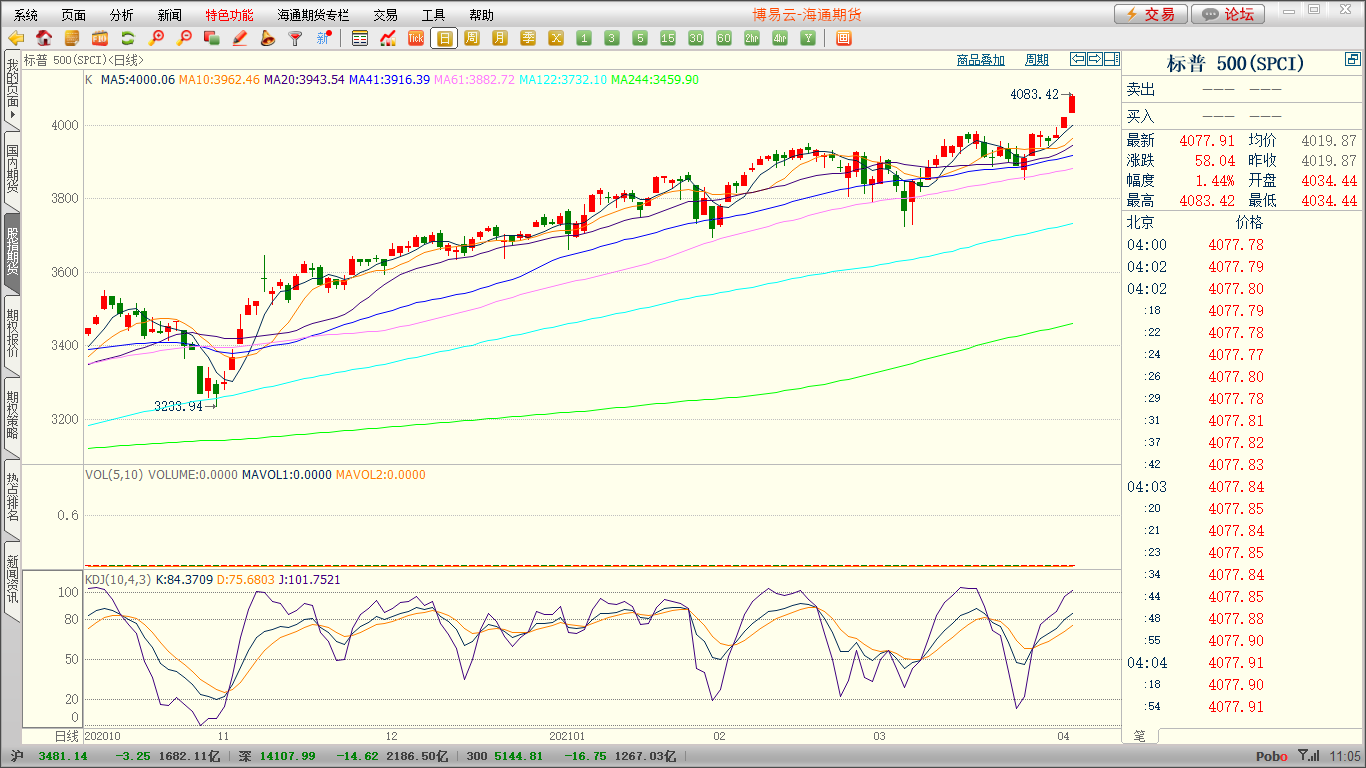The height and width of the screenshot is (768, 1366).
Task: Go to the home page icon
Action: 44,38
